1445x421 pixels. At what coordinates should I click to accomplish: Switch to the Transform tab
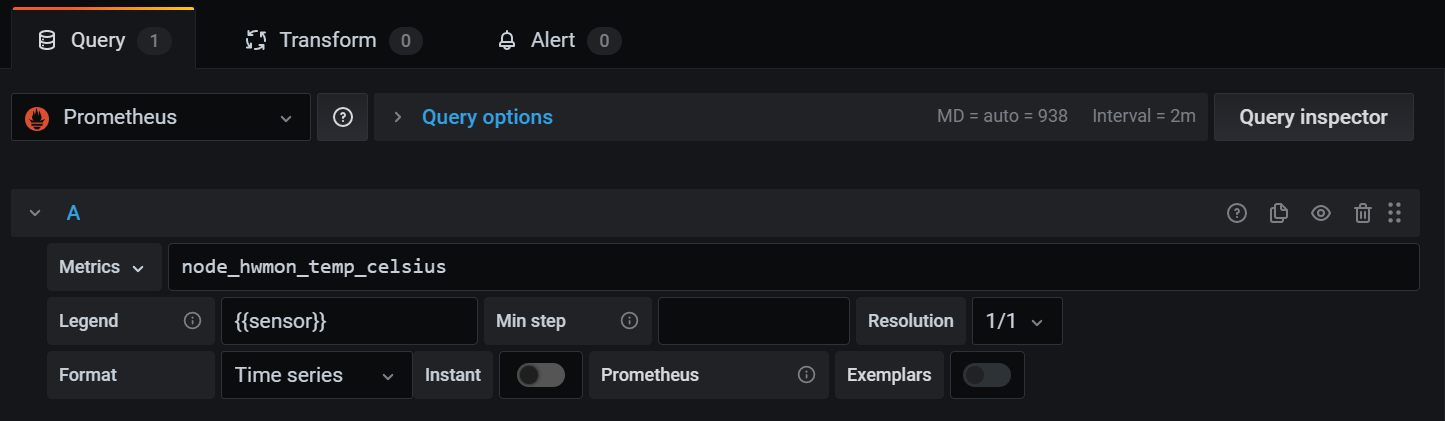[x=333, y=40]
